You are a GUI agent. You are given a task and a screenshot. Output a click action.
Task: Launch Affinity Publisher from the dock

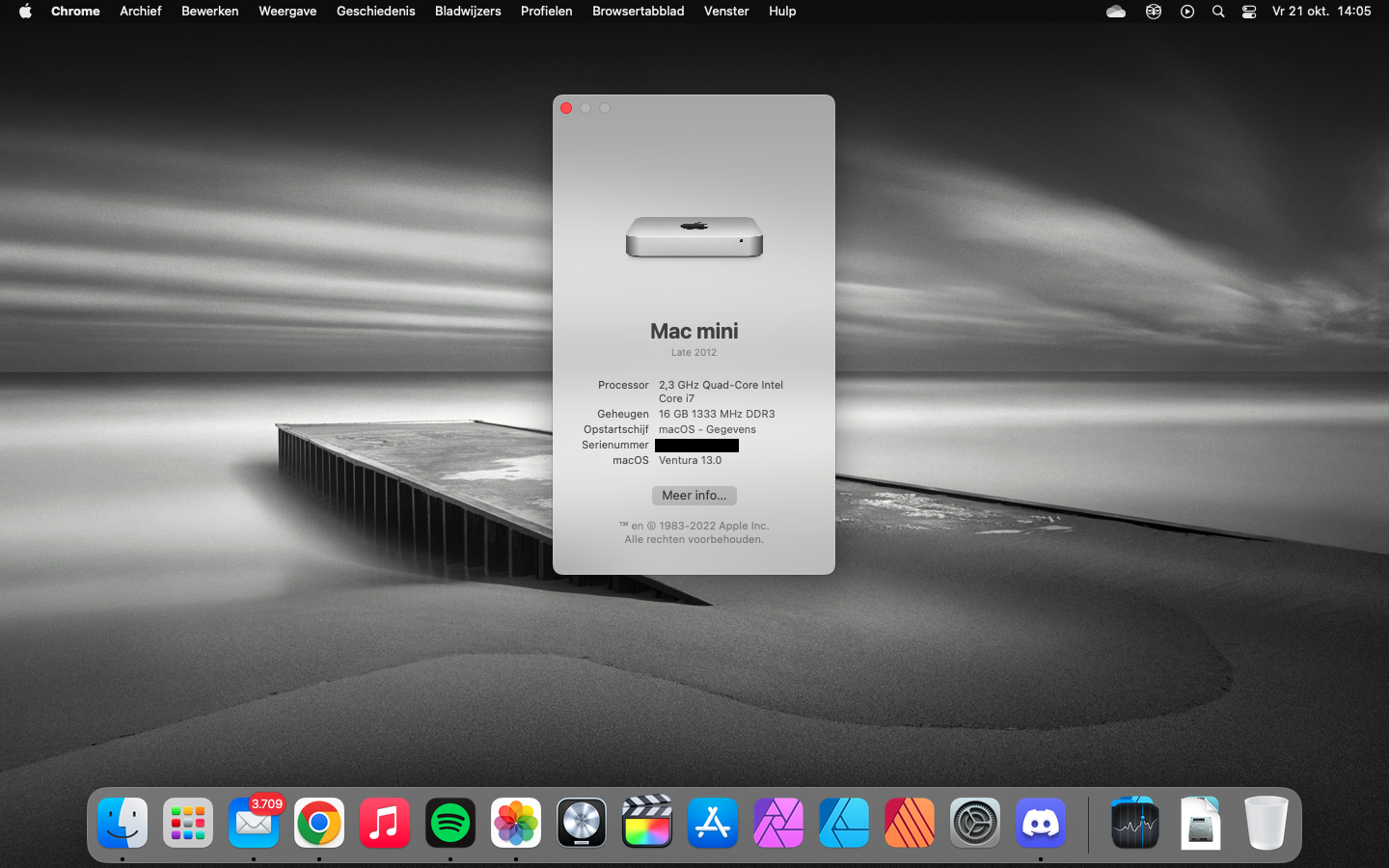tap(910, 823)
